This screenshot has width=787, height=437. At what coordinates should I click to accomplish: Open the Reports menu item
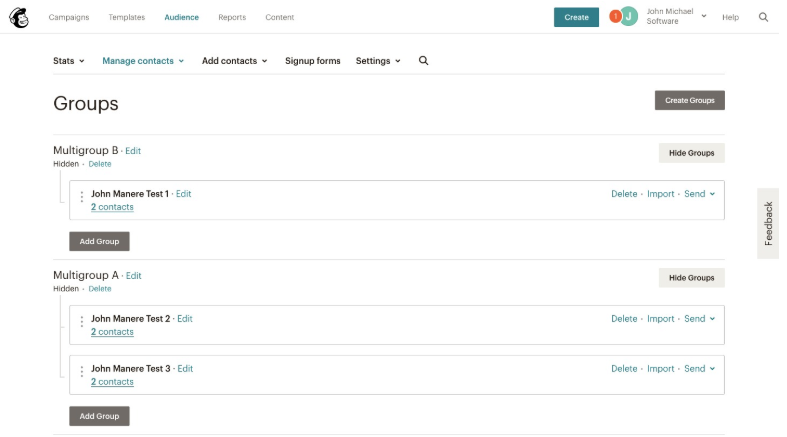click(x=232, y=17)
